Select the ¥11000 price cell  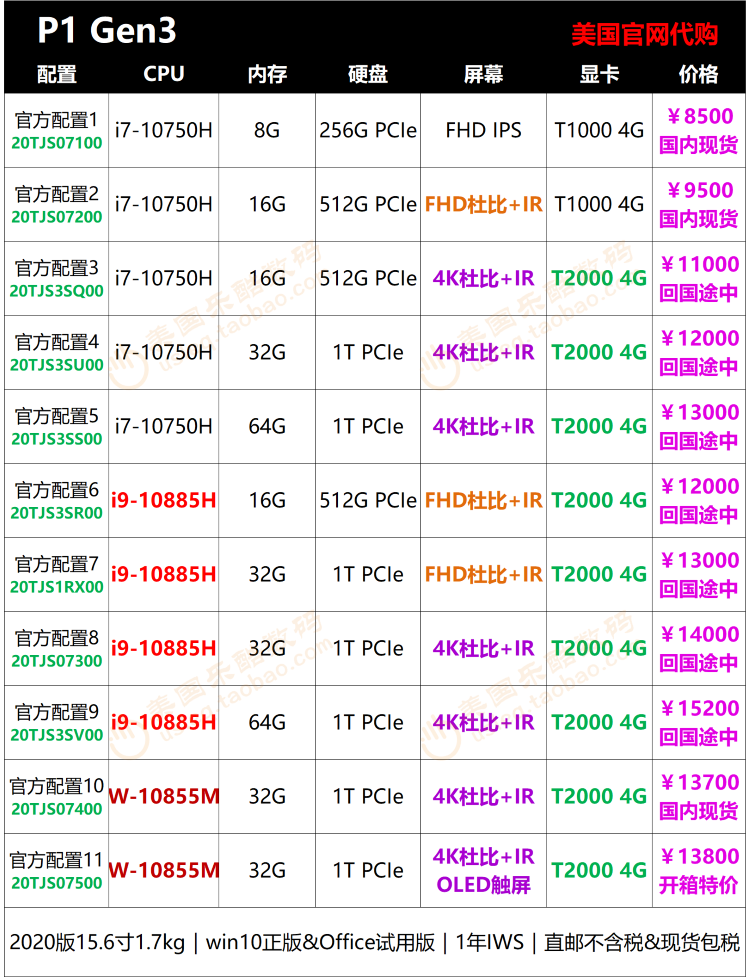click(x=699, y=279)
